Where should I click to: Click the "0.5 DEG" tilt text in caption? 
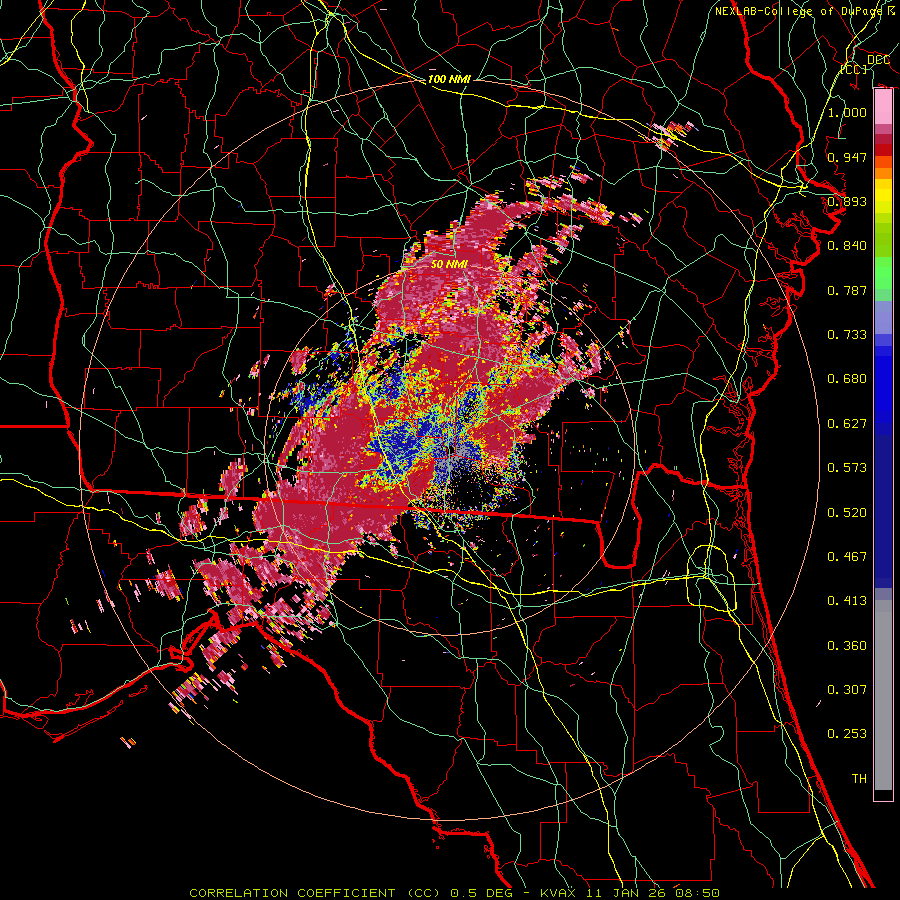483,893
